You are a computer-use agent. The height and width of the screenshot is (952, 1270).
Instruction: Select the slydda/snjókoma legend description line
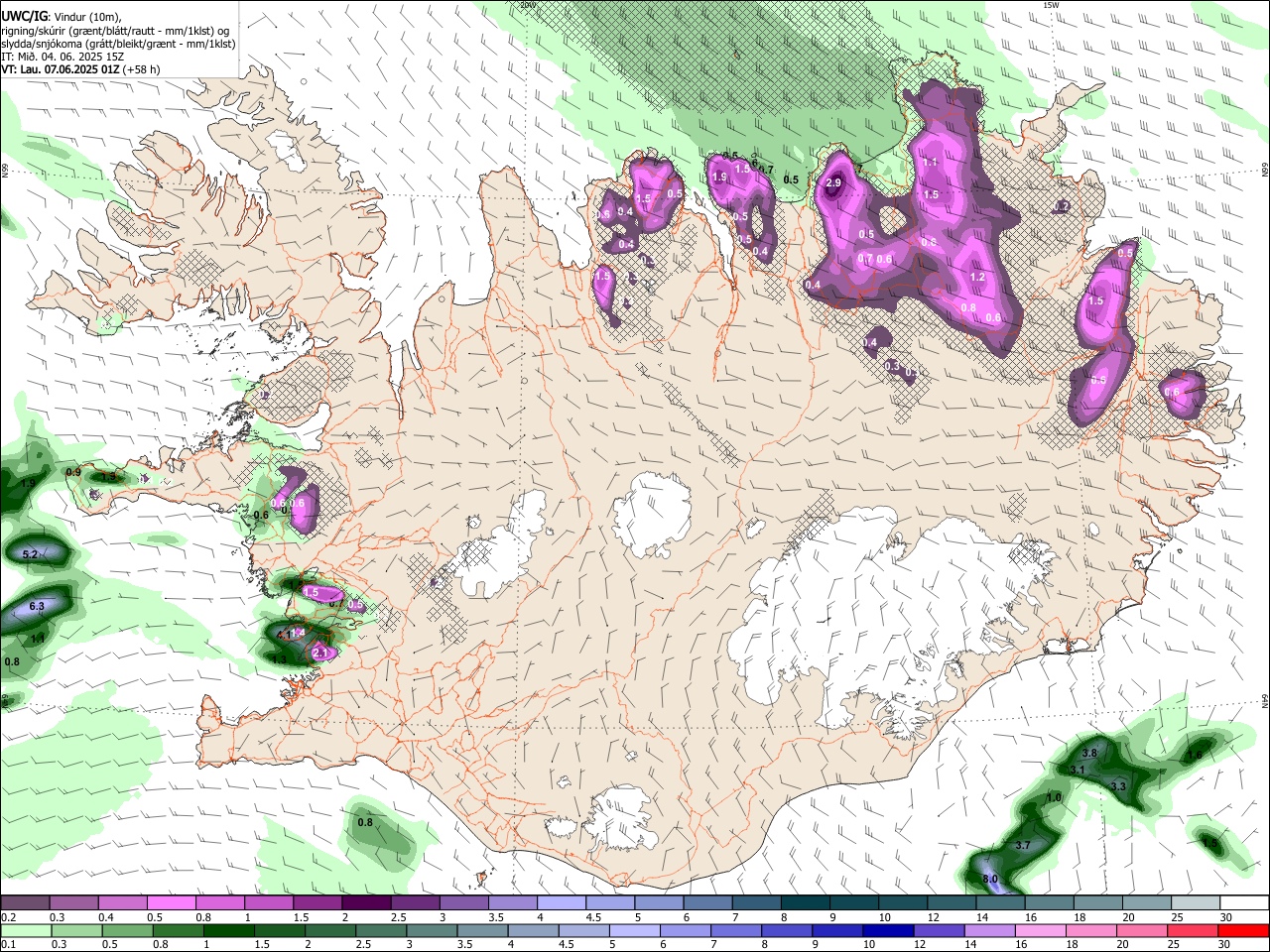pos(118,44)
